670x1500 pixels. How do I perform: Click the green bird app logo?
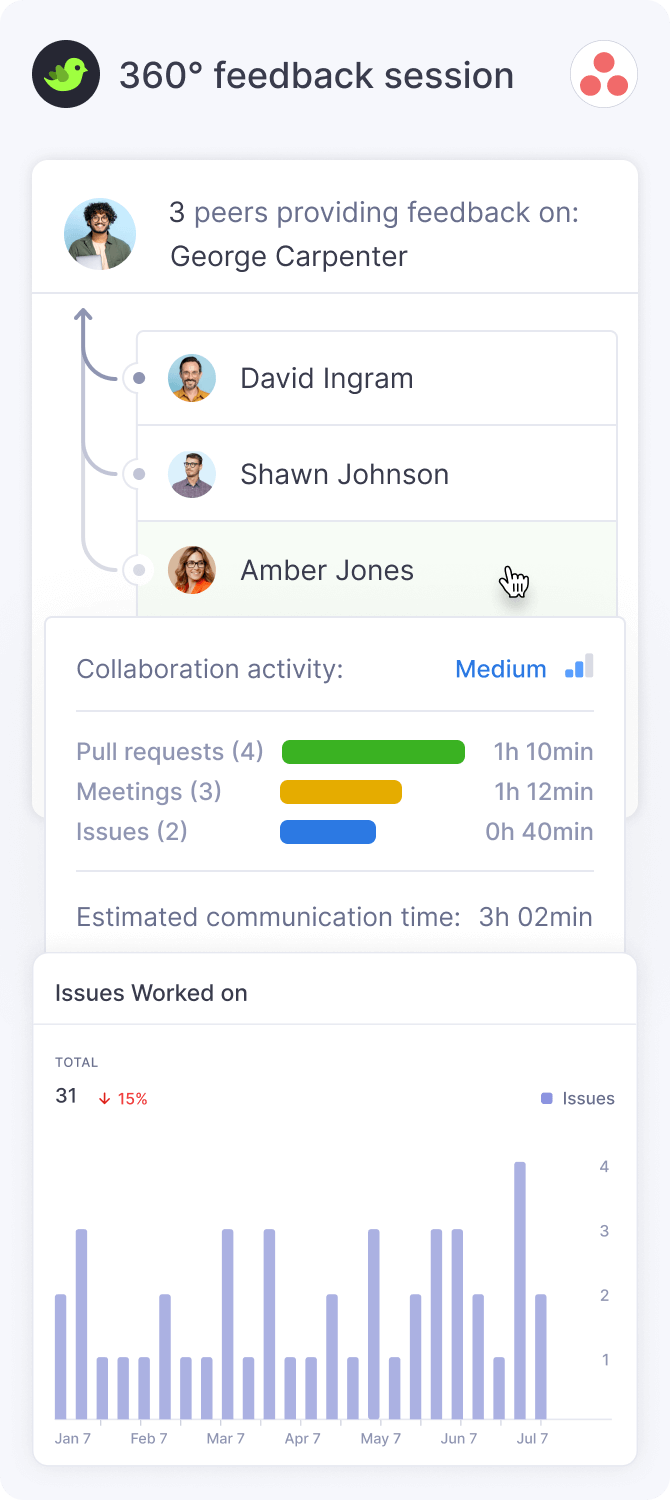pos(66,74)
